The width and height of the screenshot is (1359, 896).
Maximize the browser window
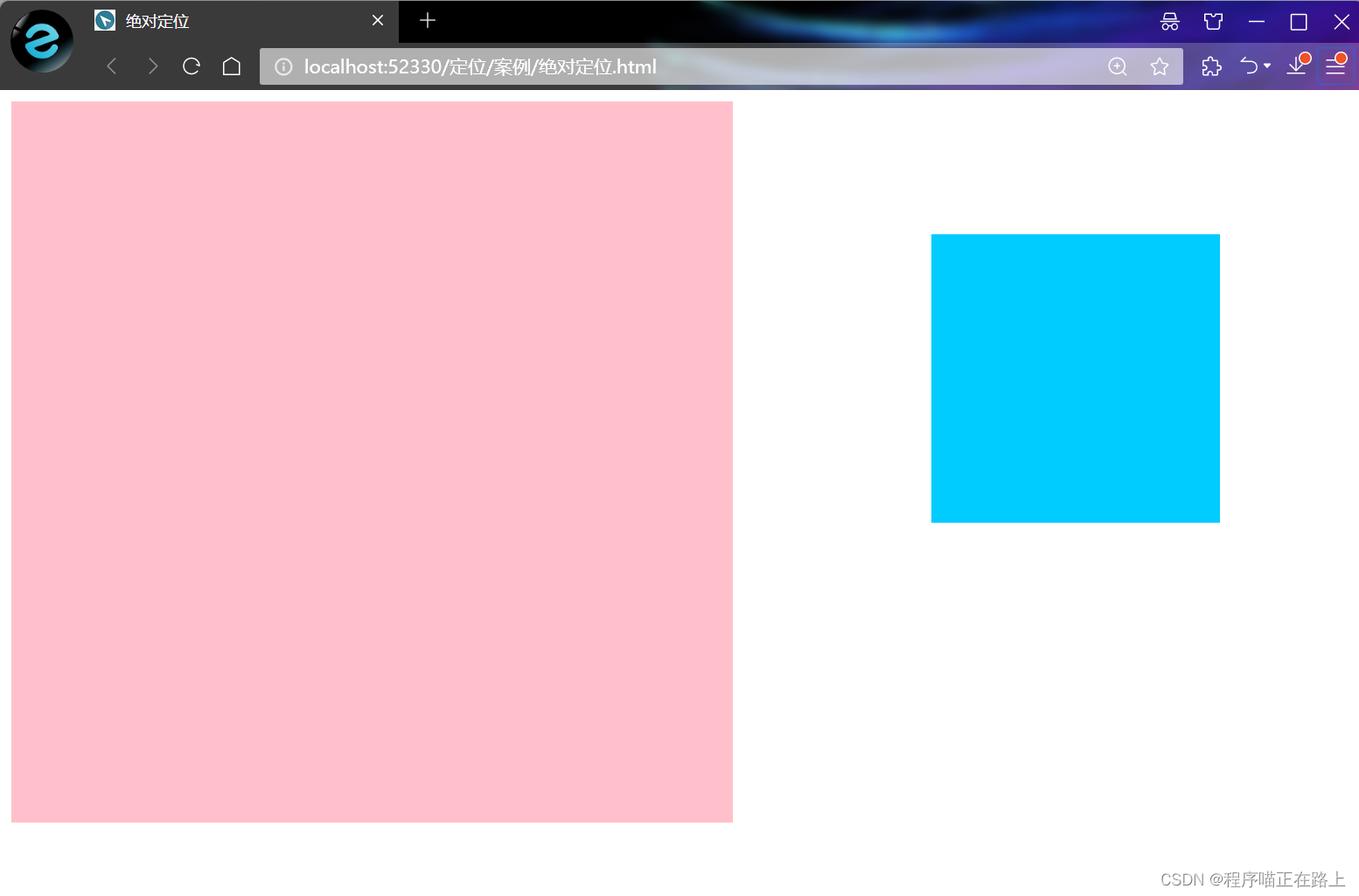pyautogui.click(x=1299, y=22)
